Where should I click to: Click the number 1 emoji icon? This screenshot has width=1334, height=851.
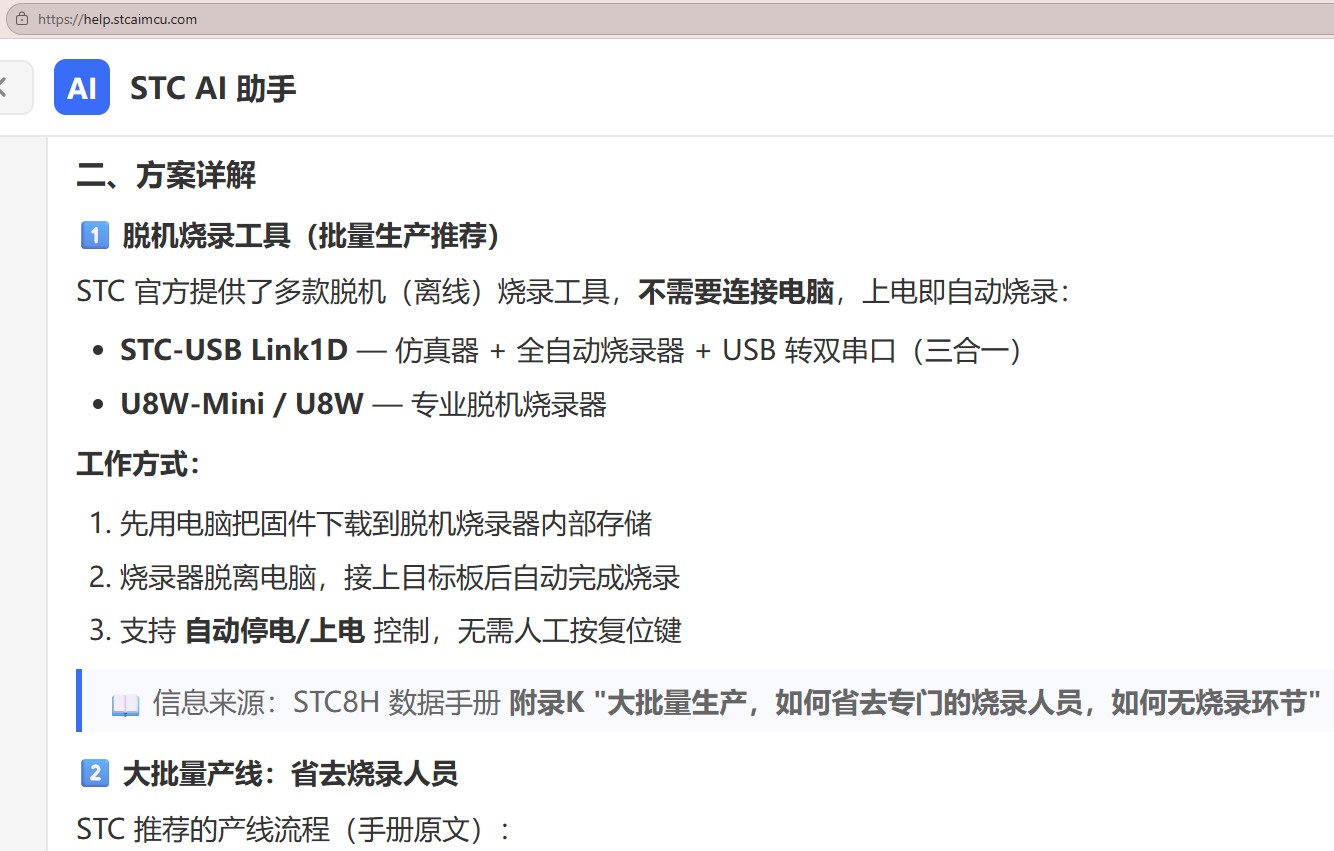(94, 236)
